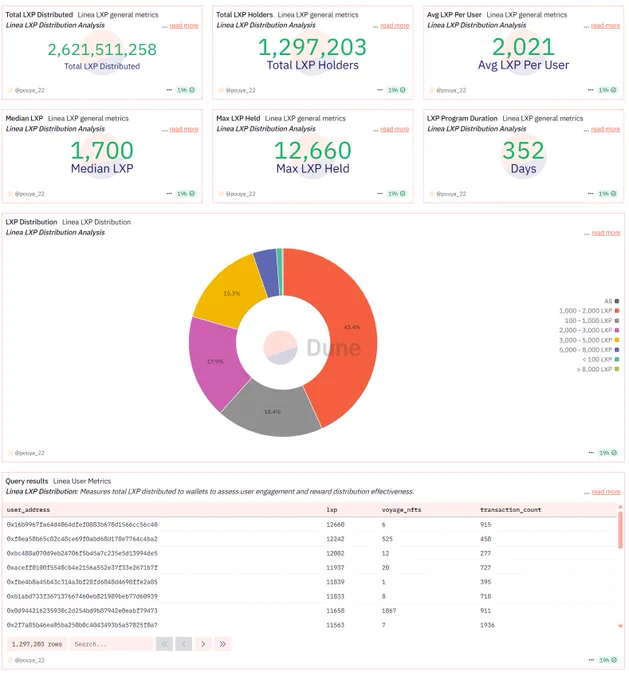Click 19h refresh badge on LXP Distribution chart

tap(608, 453)
